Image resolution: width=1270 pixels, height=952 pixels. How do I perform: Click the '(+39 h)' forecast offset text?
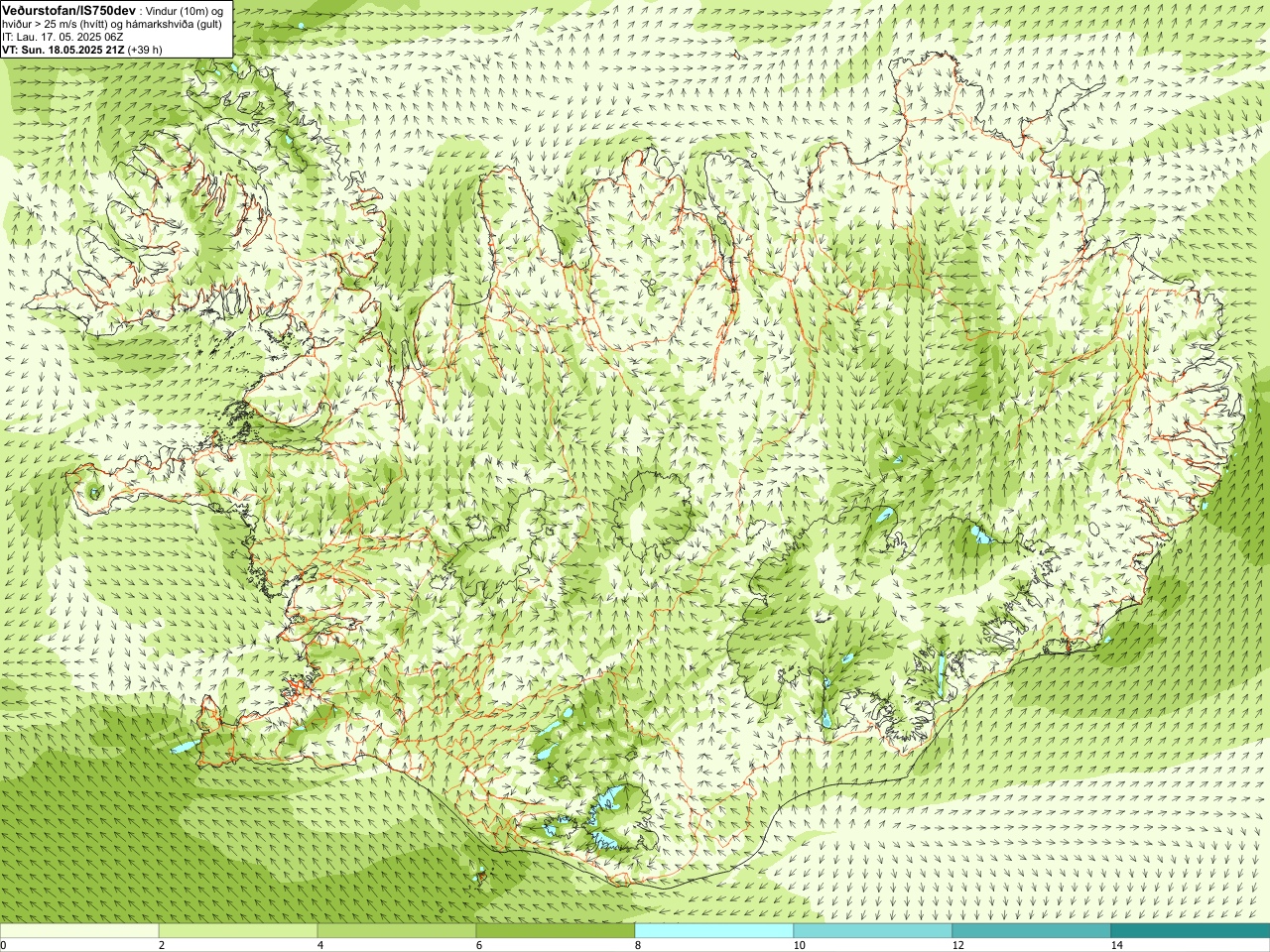coord(146,50)
